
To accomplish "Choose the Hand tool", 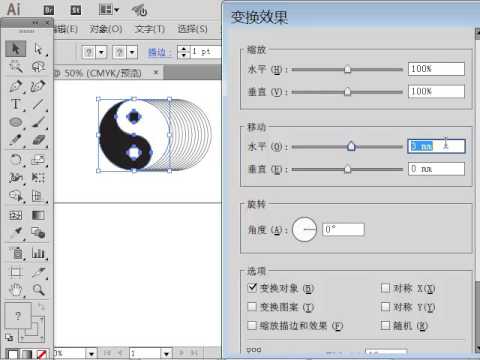I will point(15,290).
